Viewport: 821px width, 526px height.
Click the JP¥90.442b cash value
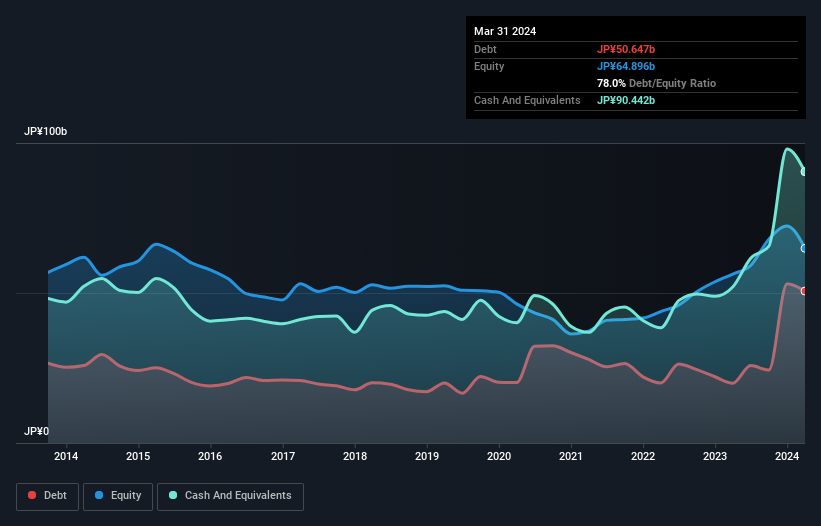point(626,100)
